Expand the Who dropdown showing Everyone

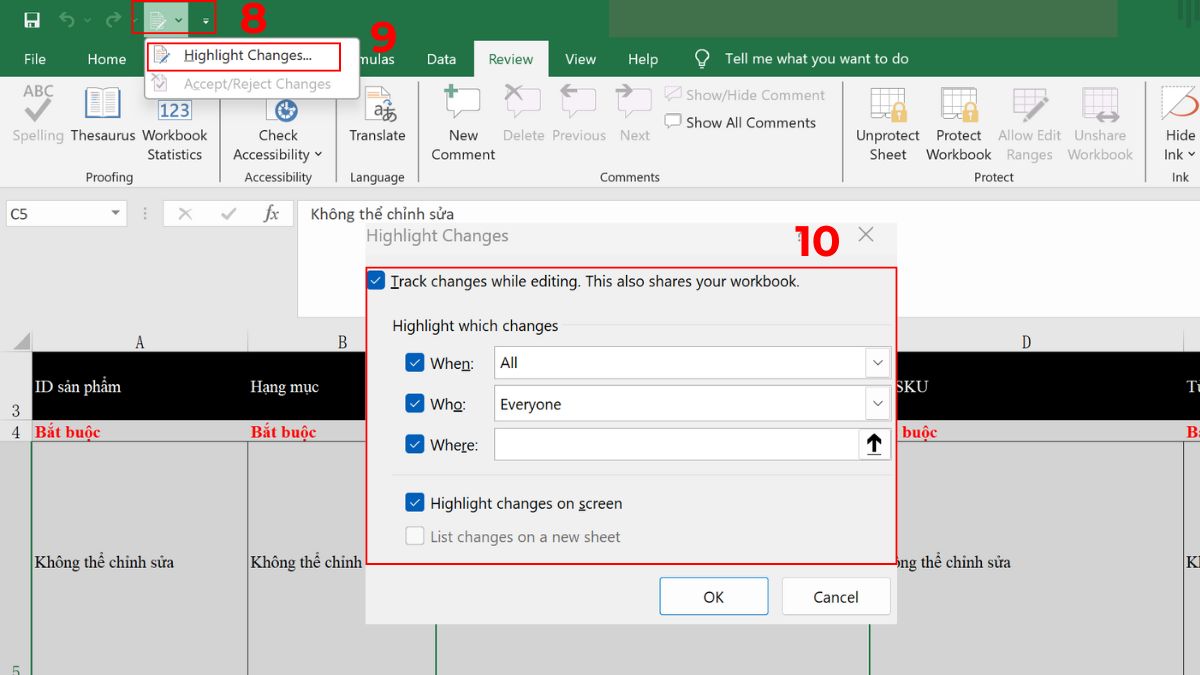pyautogui.click(x=877, y=403)
